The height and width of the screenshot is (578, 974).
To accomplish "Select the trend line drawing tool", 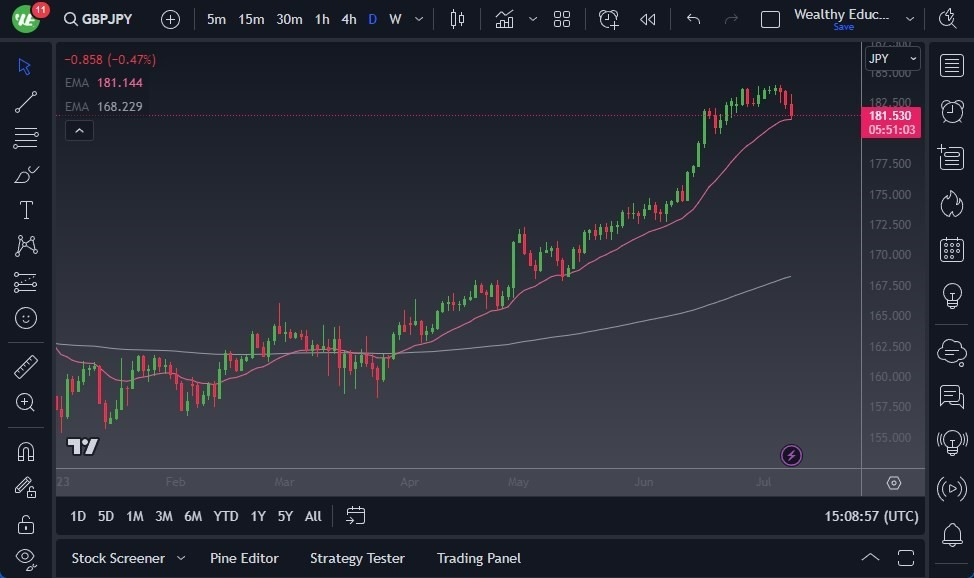I will point(25,102).
